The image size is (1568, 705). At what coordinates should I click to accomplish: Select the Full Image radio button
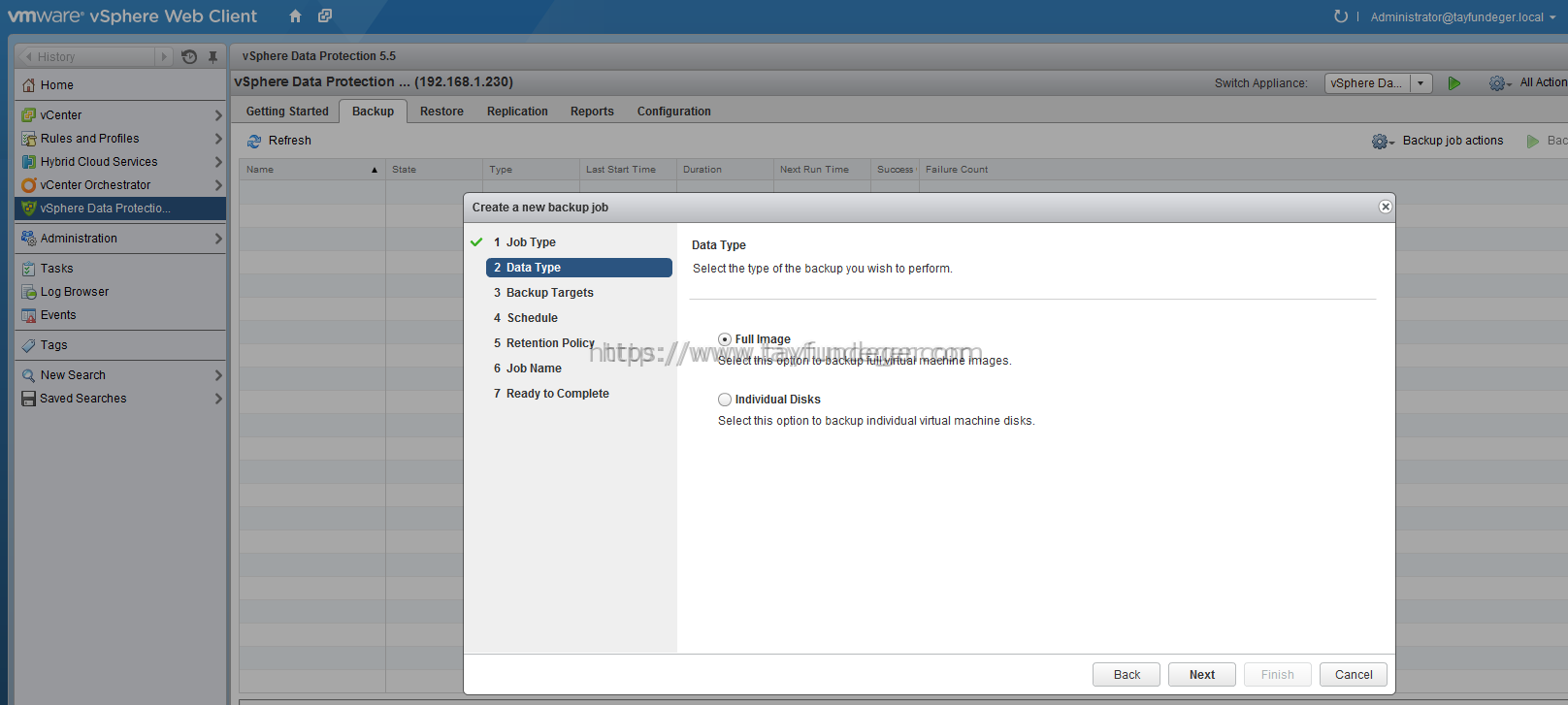click(x=725, y=339)
